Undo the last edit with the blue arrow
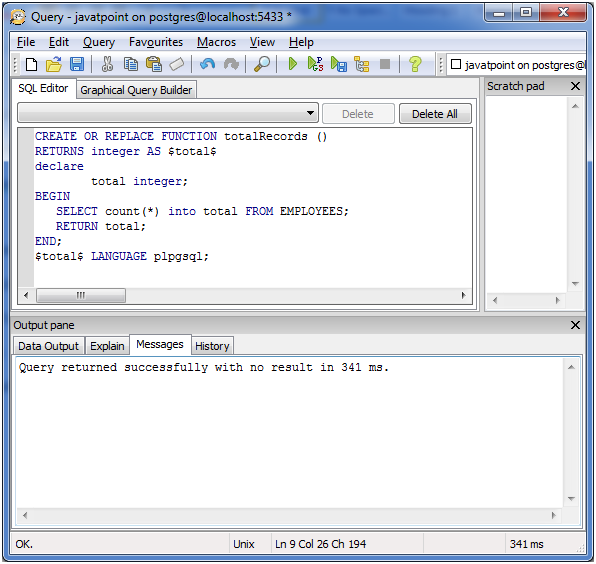This screenshot has height=564, width=596. pos(208,65)
